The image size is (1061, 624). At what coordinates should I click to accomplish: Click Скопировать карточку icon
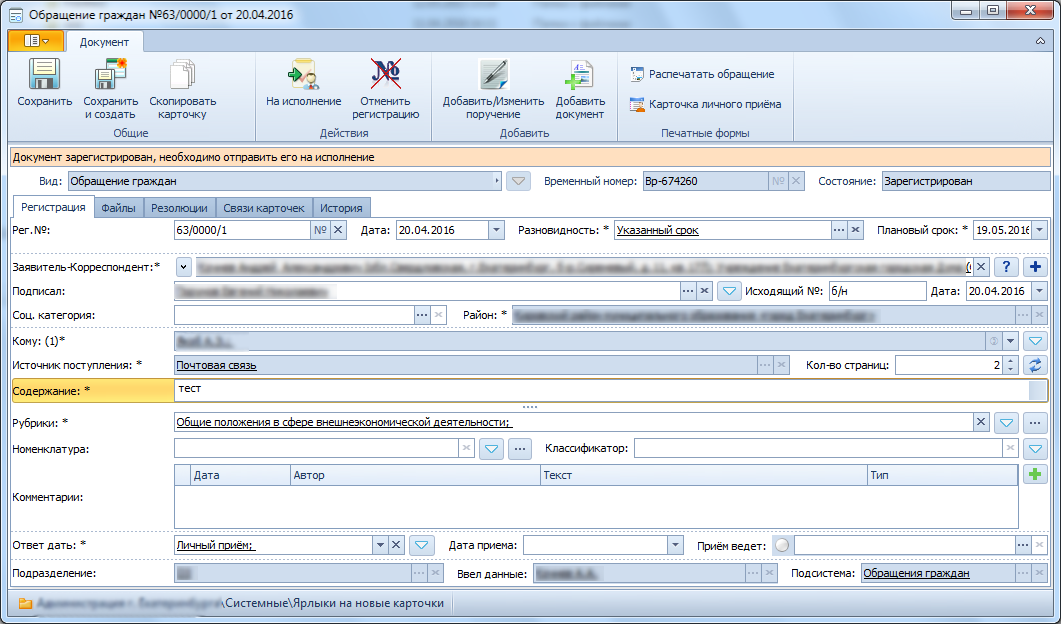[182, 74]
